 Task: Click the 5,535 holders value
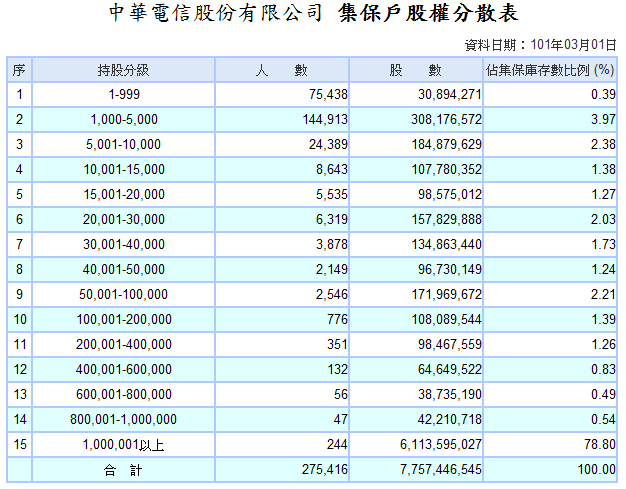coord(331,194)
